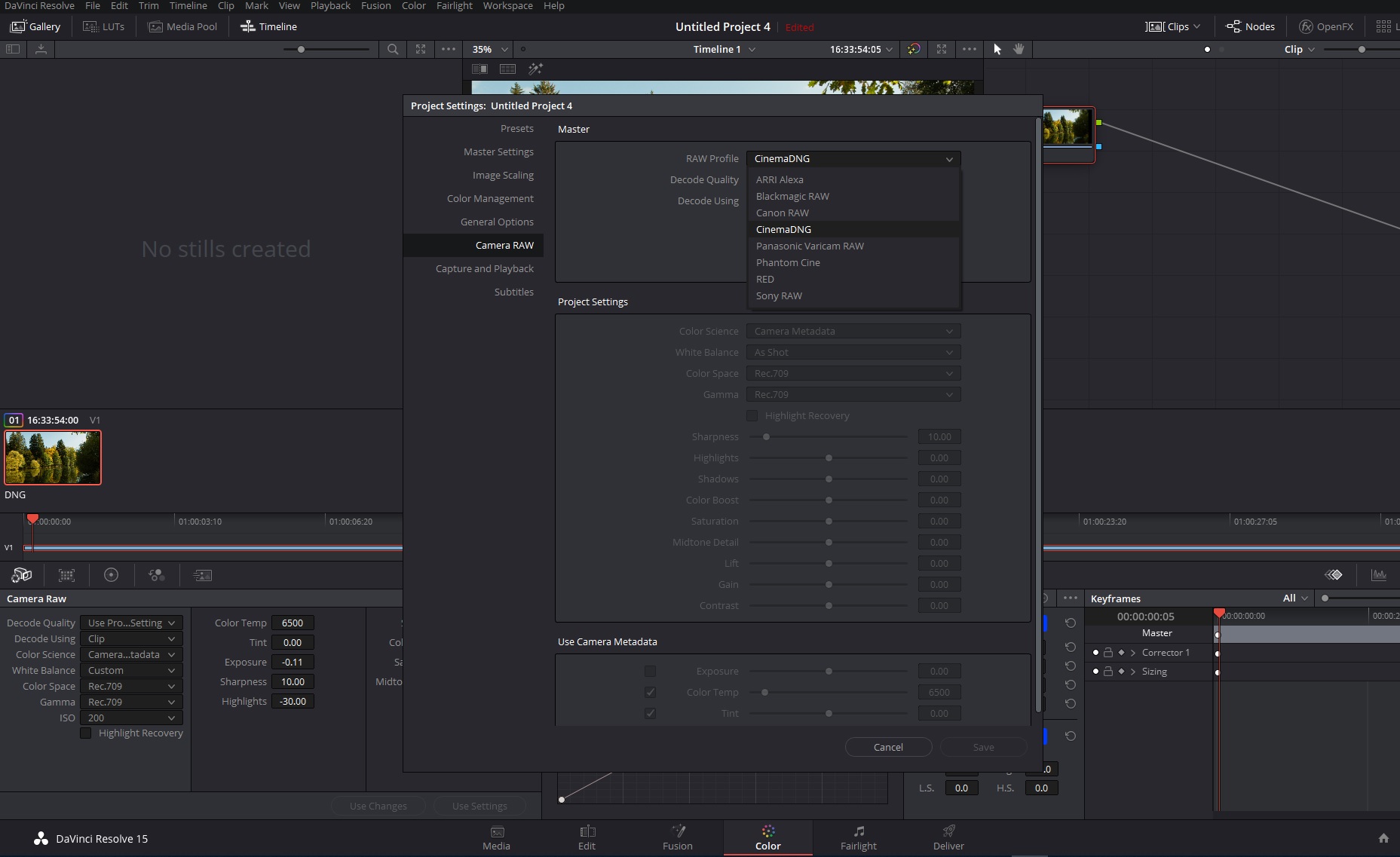Select the Motion Effects palette icon
This screenshot has width=1400, height=857.
202,575
